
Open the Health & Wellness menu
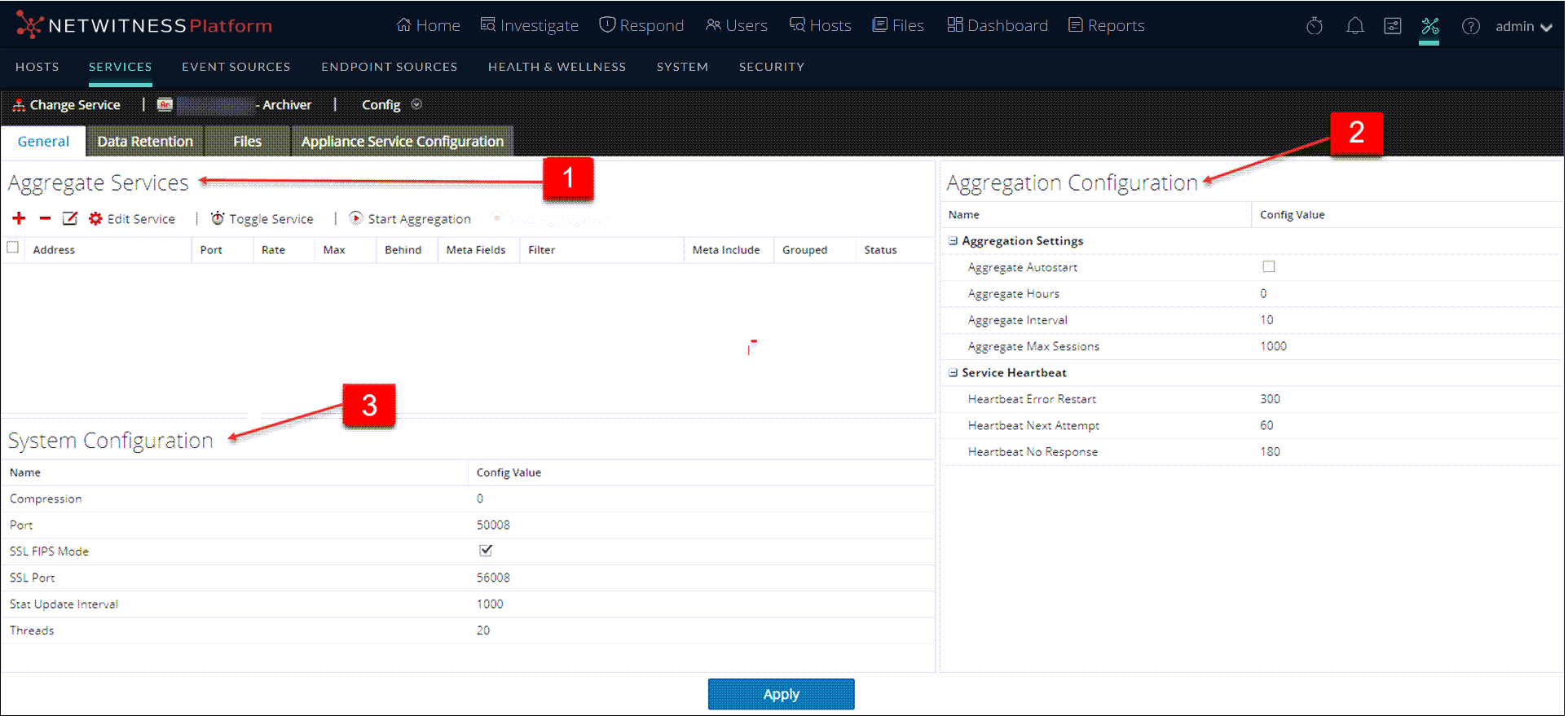point(557,67)
